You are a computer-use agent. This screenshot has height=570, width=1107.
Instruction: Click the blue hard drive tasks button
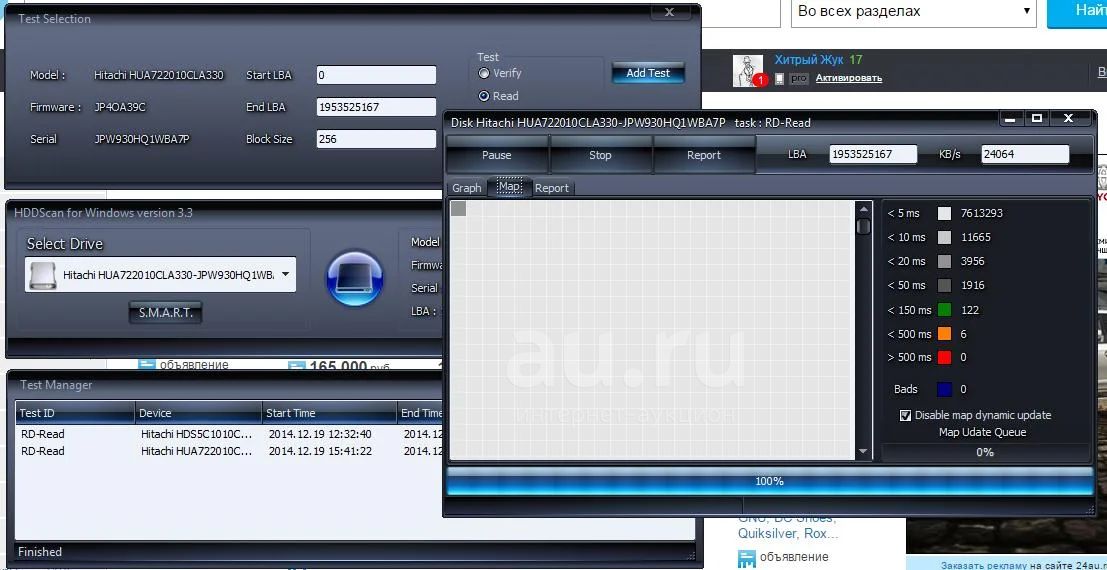(354, 279)
